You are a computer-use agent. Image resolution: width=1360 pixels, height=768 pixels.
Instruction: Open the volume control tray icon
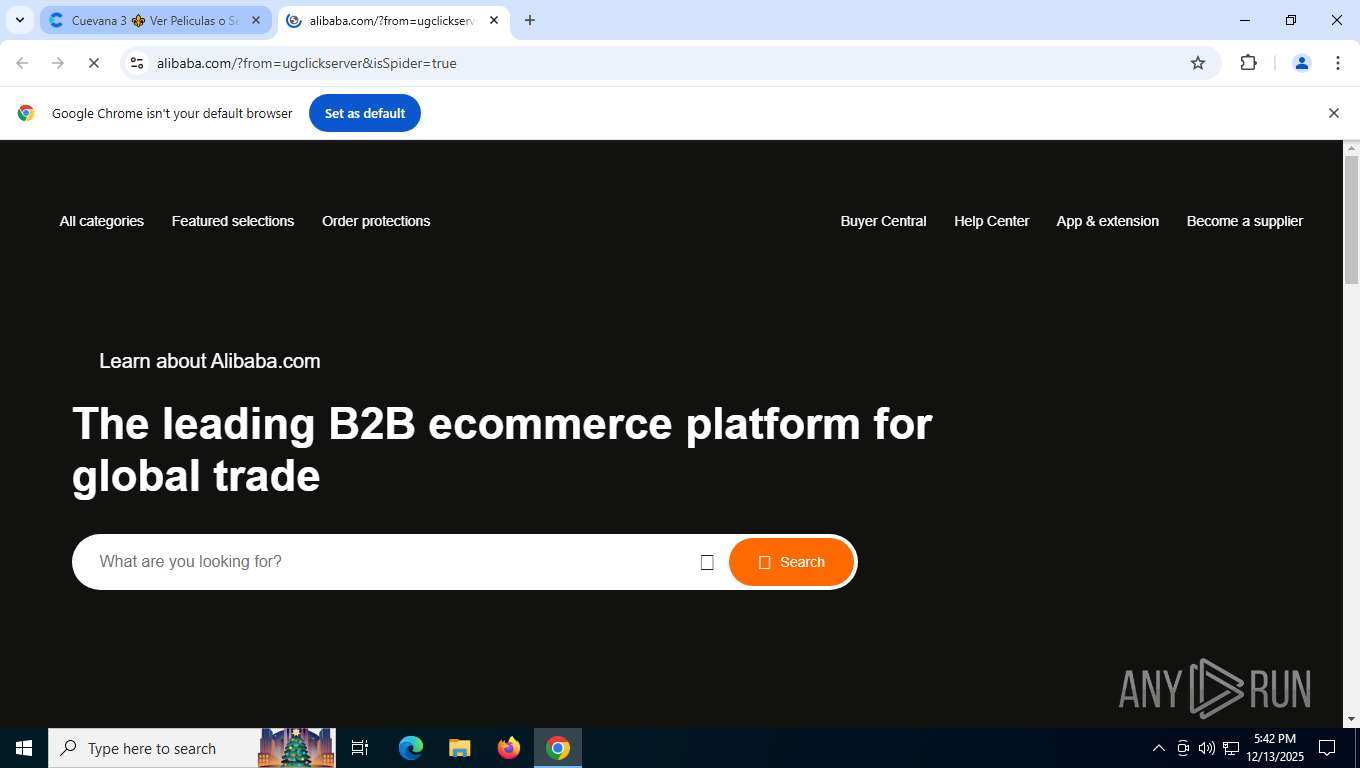pyautogui.click(x=1207, y=748)
